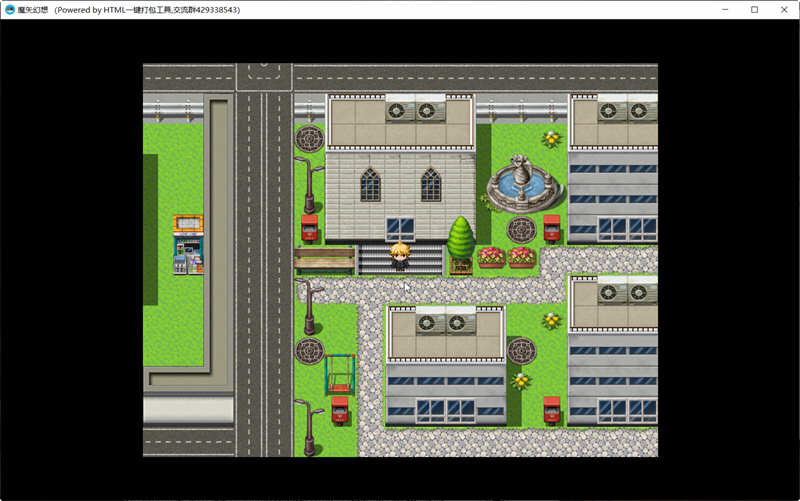Click the manhole cover beside the swing set
This screenshot has width=800, height=501.
309,351
